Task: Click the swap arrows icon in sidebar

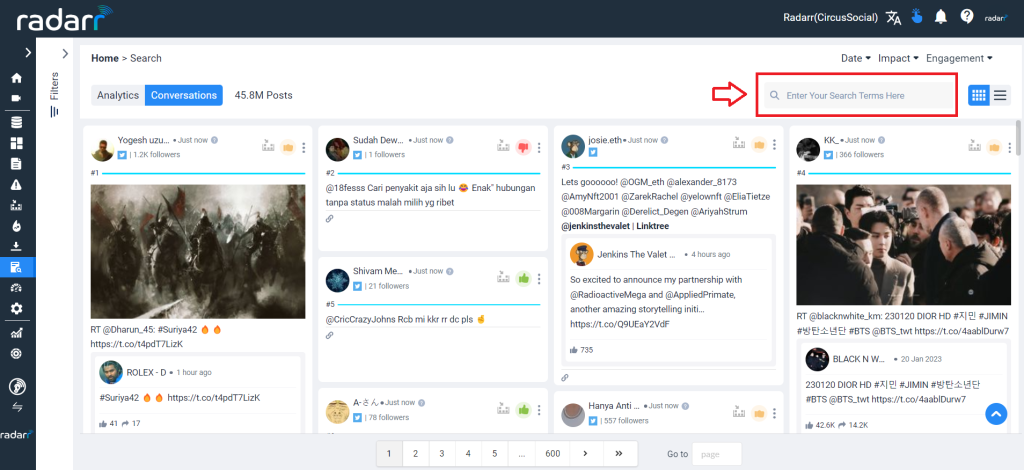Action: pos(16,407)
